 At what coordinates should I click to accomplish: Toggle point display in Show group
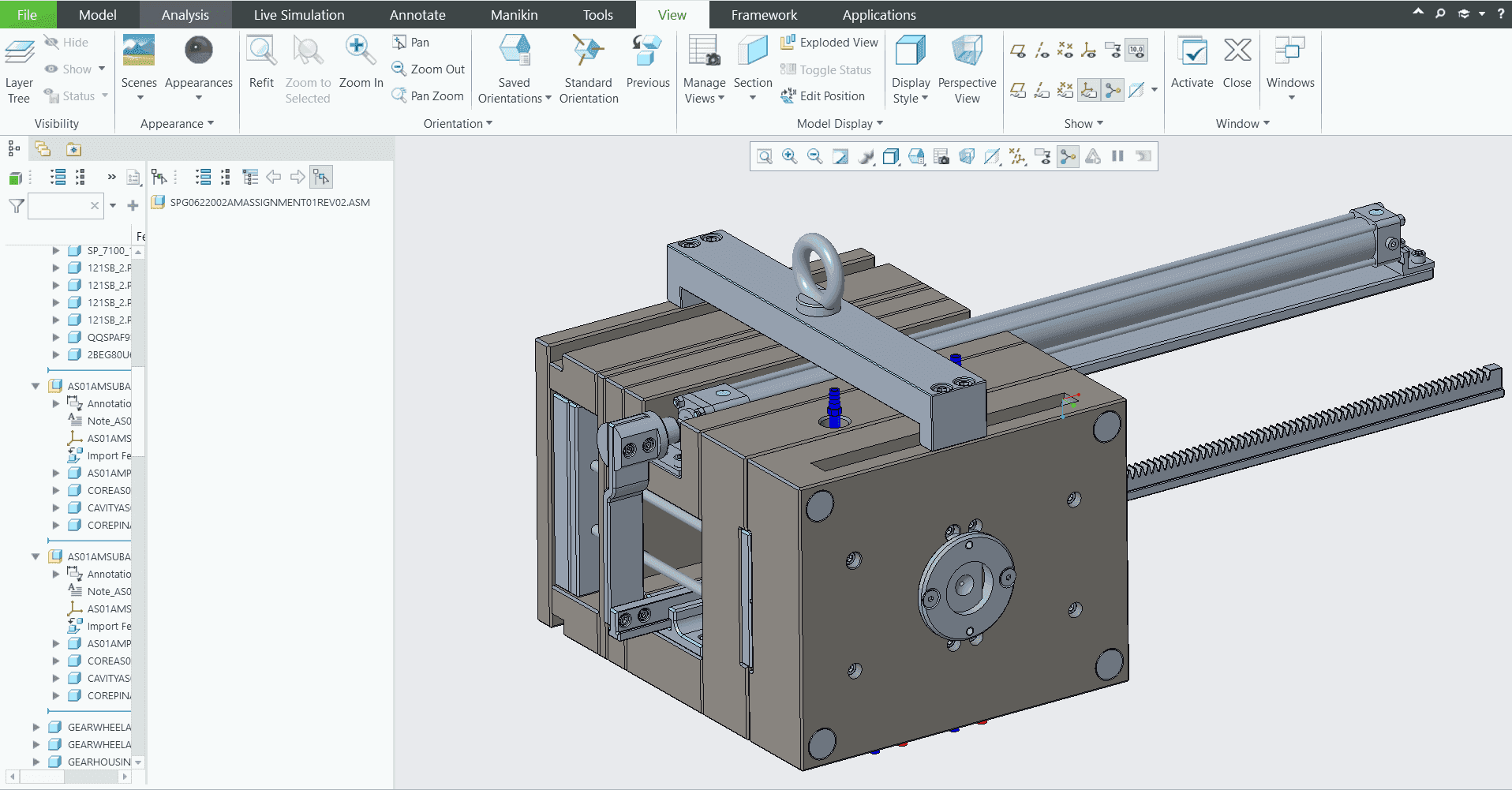pos(1065,51)
